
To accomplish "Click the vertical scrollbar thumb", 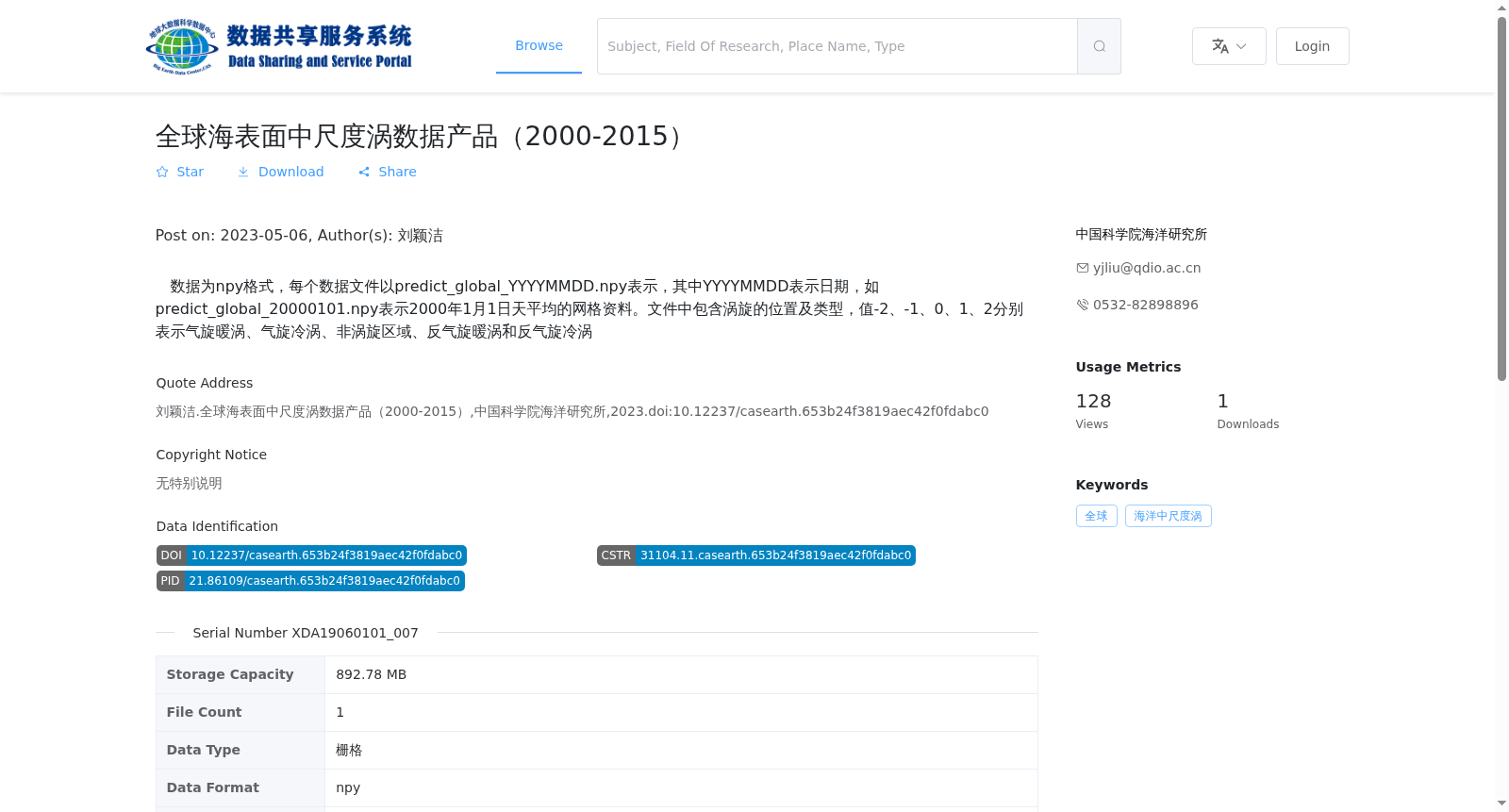I will click(x=1501, y=198).
